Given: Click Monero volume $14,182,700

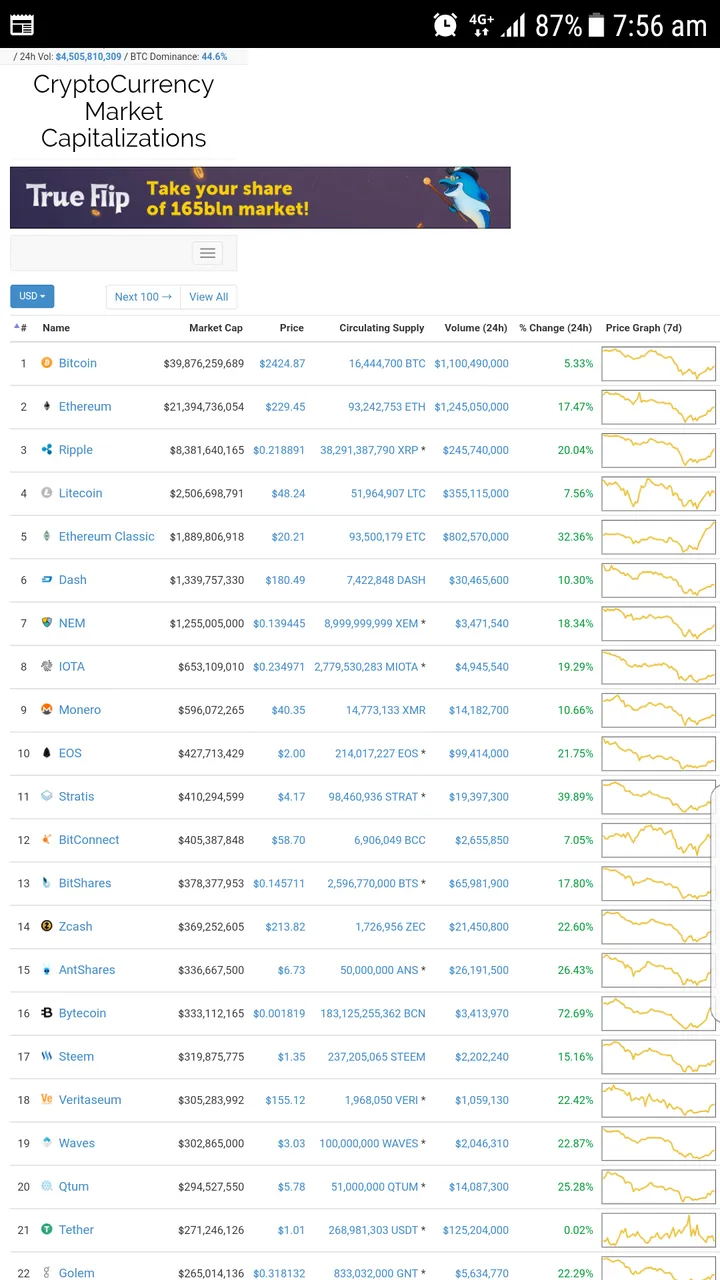Looking at the screenshot, I should (478, 710).
